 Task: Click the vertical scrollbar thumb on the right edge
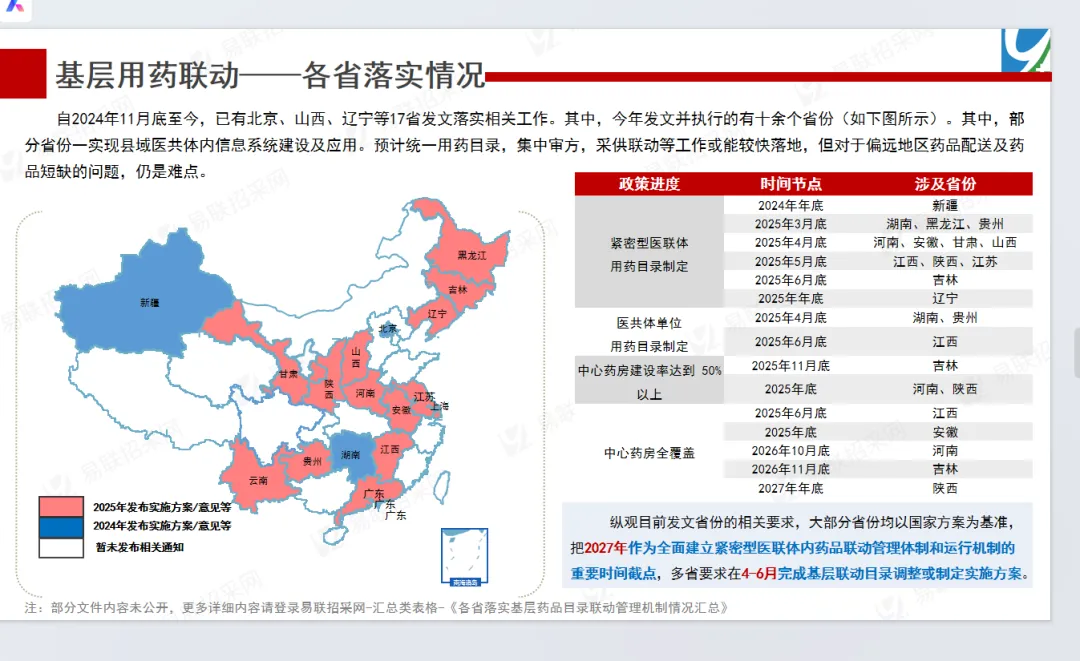click(x=1077, y=353)
